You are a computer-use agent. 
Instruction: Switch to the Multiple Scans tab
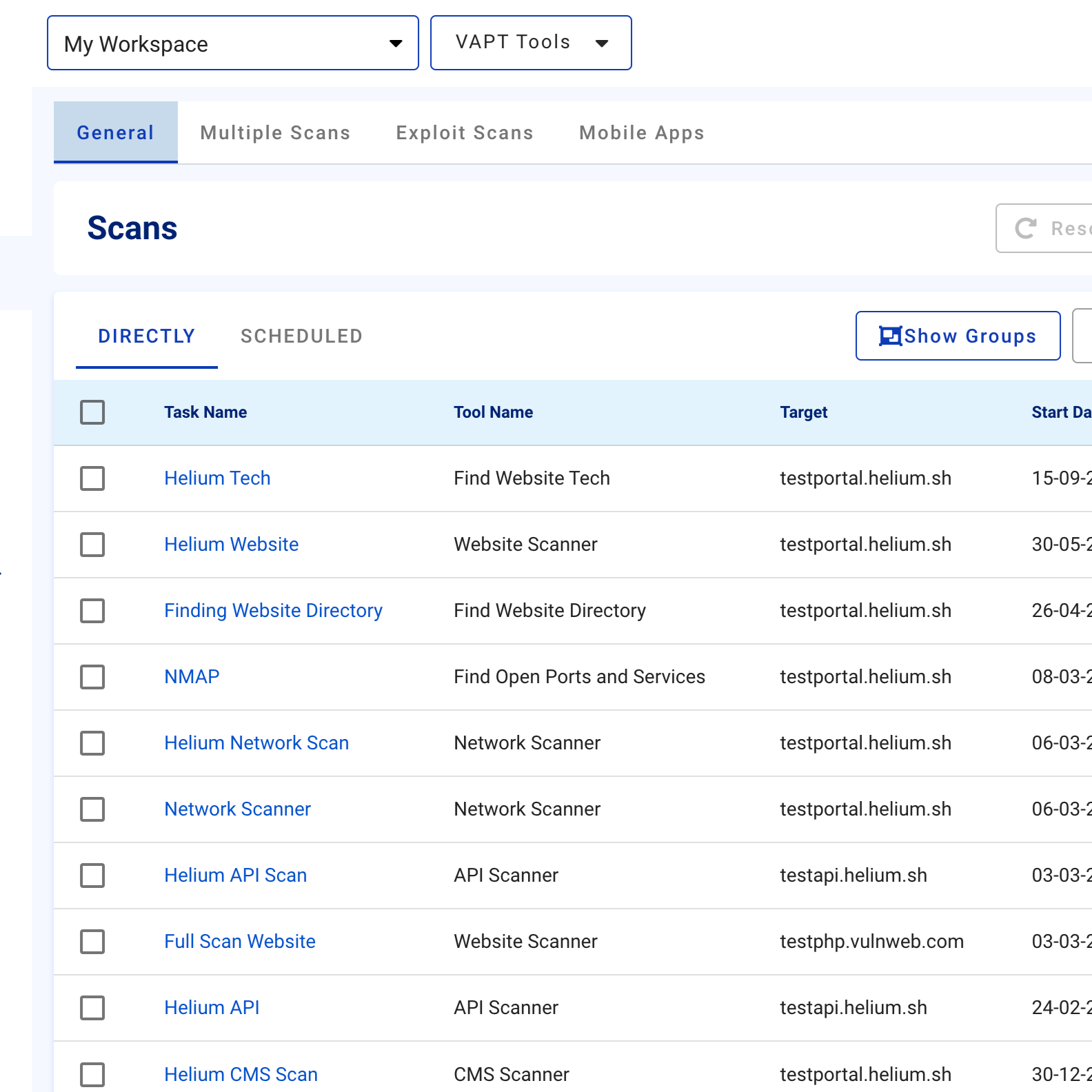coord(275,132)
